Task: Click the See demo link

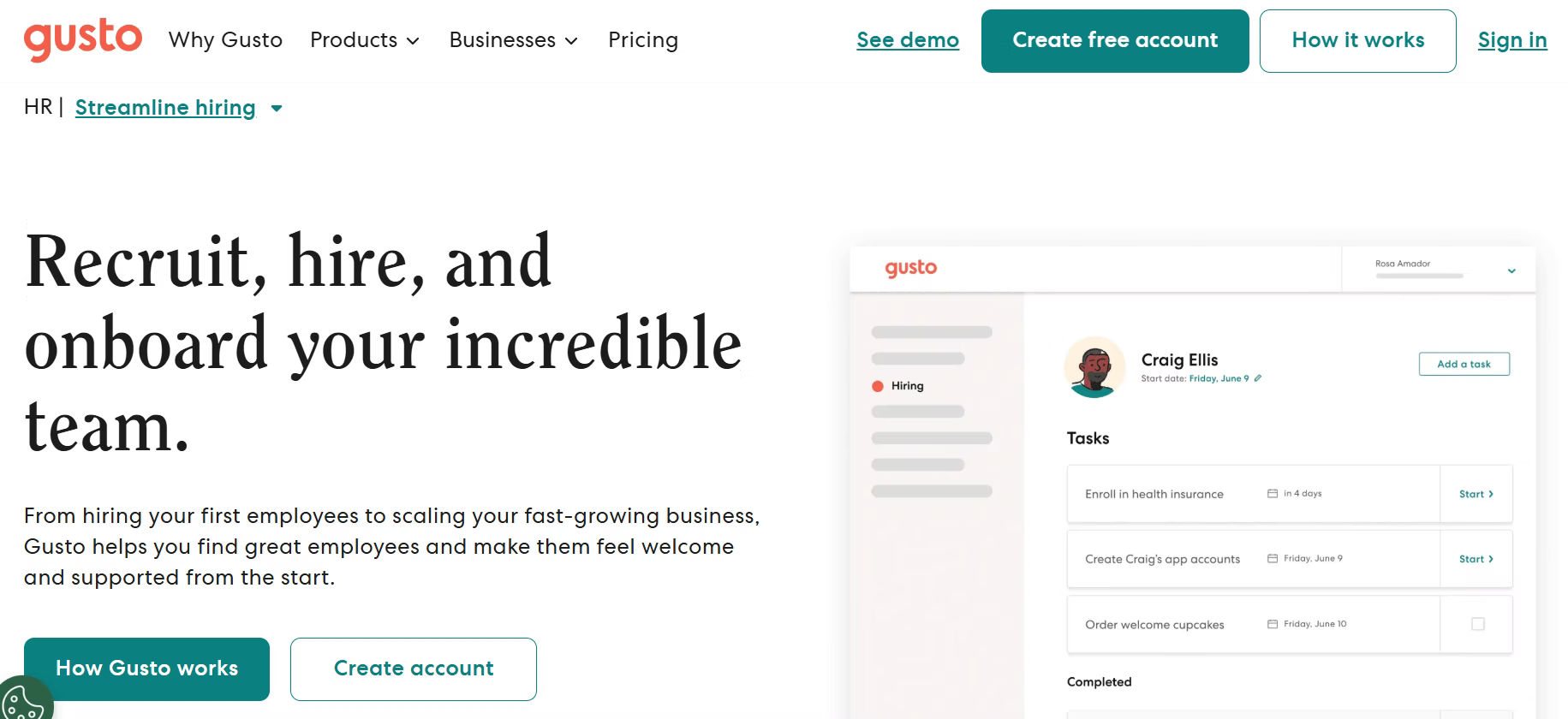Action: (907, 40)
